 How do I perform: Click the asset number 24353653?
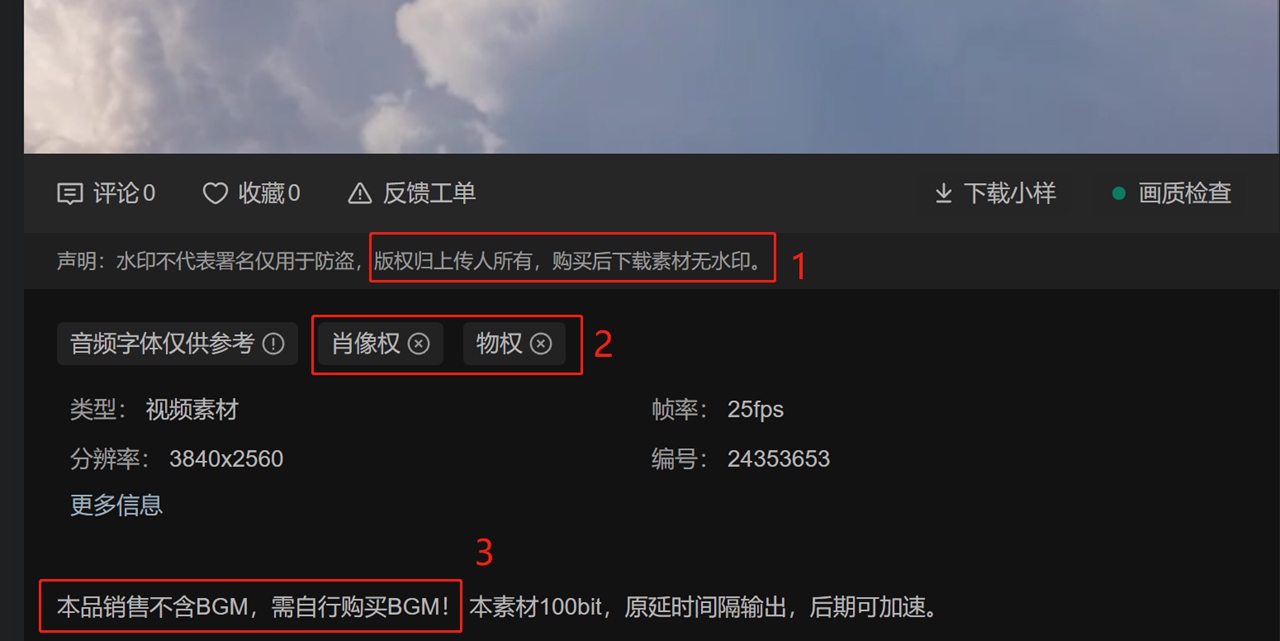click(x=779, y=459)
